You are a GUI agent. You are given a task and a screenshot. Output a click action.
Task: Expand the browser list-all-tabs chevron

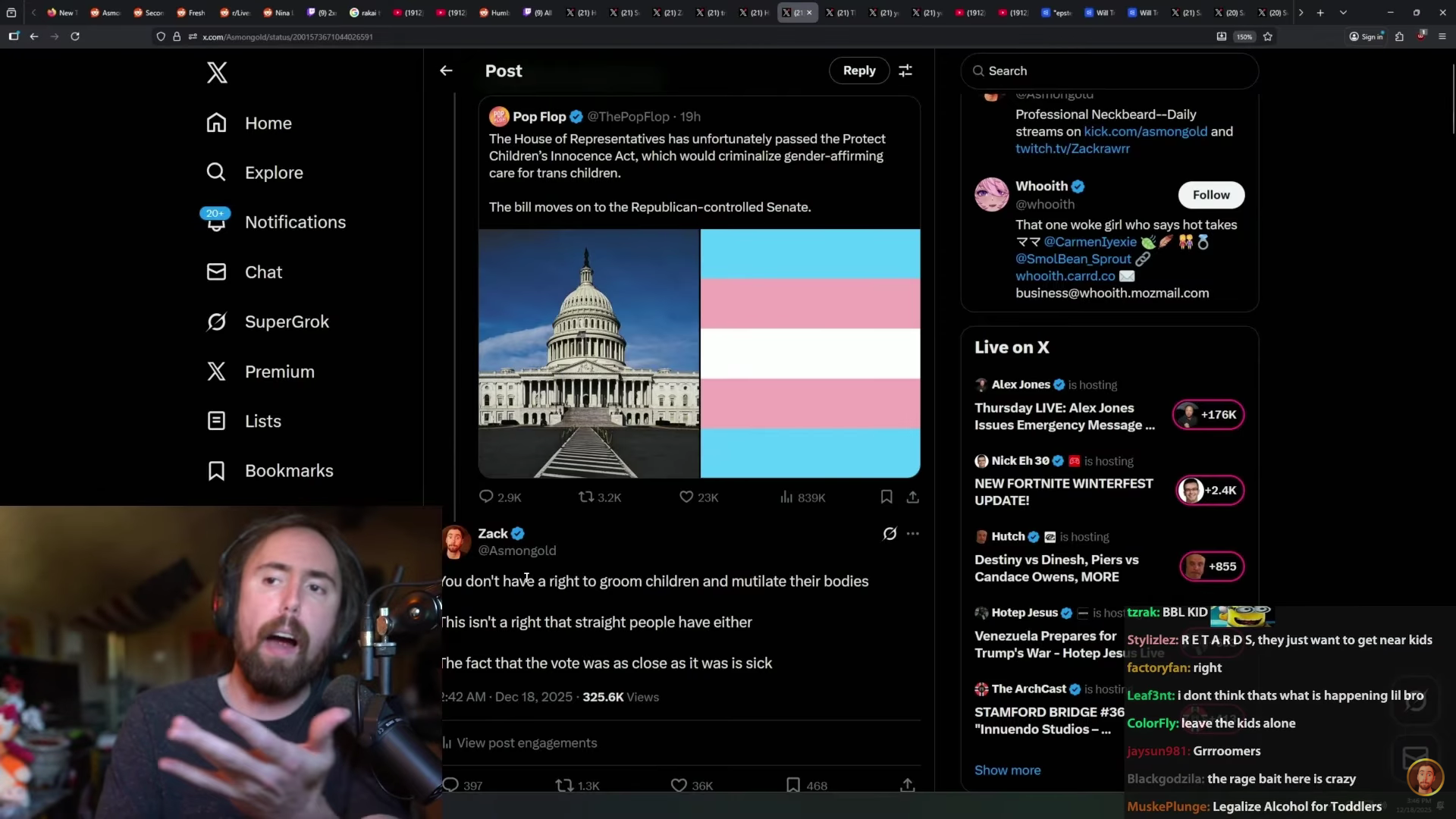tap(1343, 13)
